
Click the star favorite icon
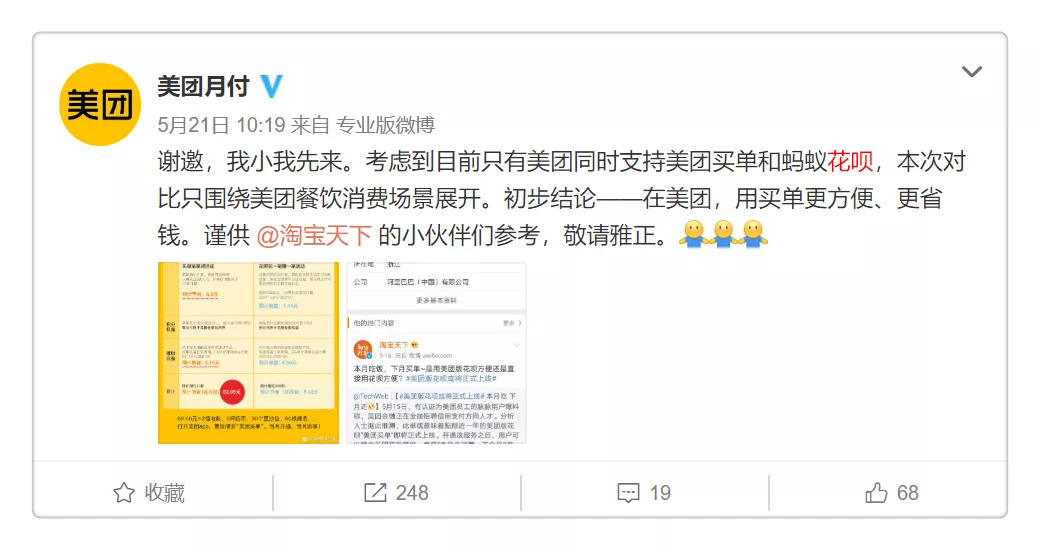point(124,493)
